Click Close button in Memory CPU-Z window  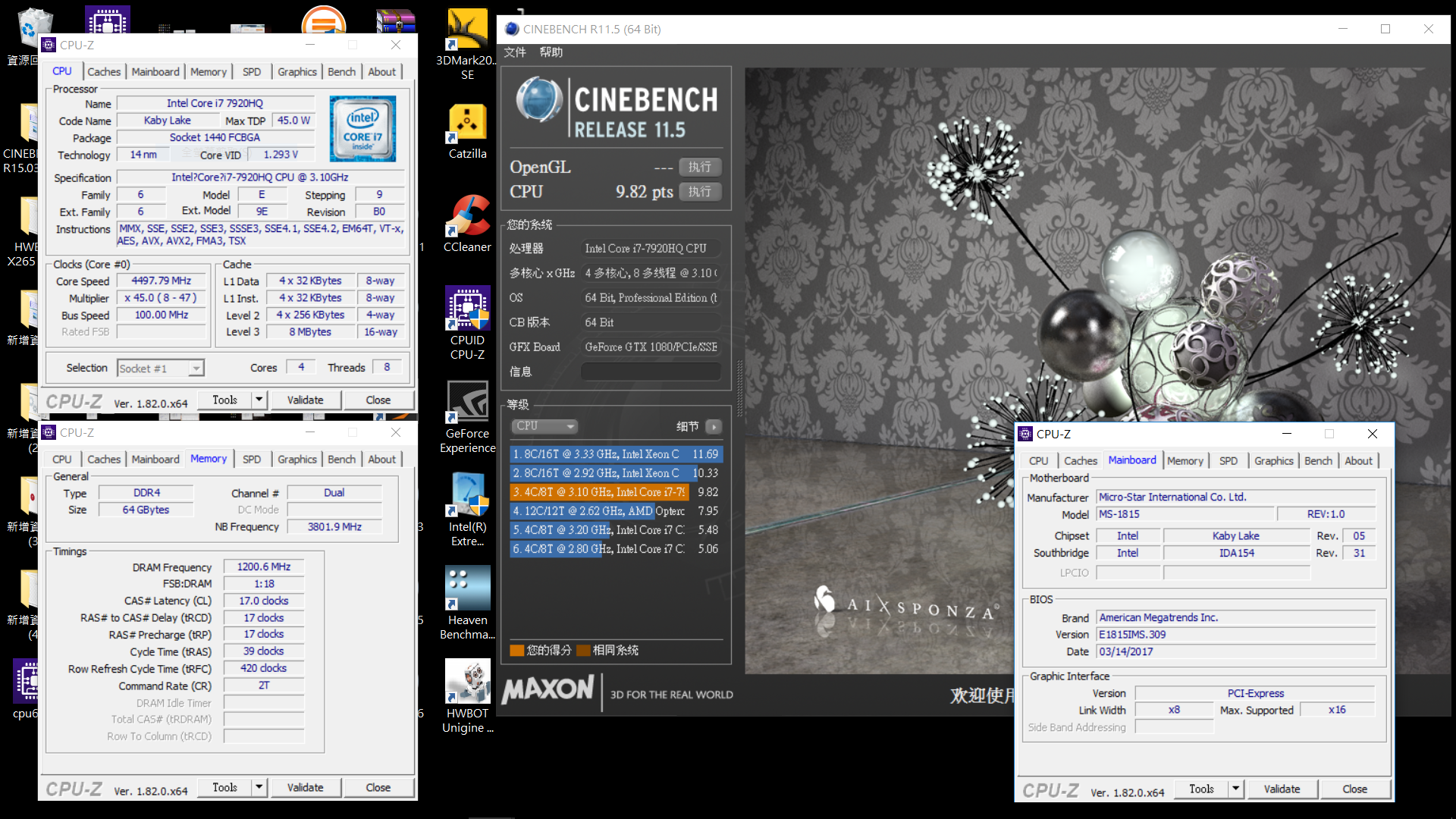click(x=378, y=787)
